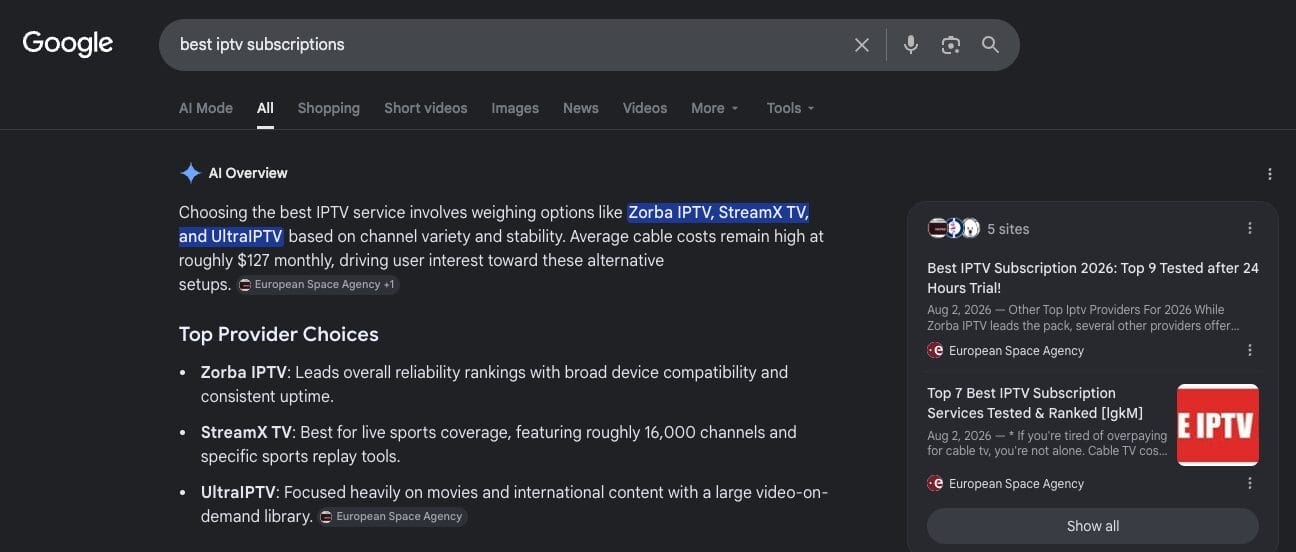
Task: Click the Google logo
Action: pos(67,44)
